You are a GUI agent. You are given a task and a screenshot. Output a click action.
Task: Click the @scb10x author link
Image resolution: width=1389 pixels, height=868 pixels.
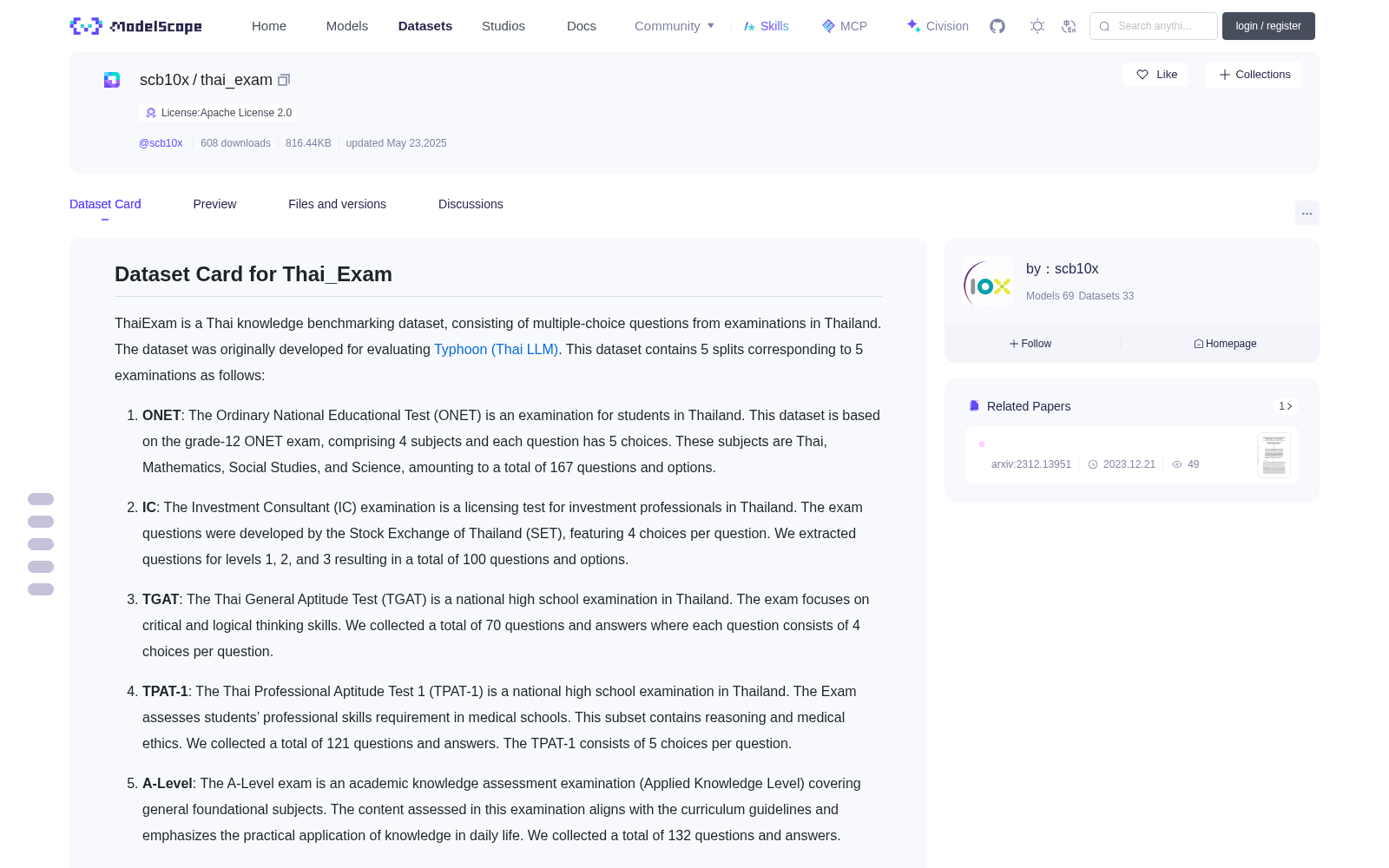coord(161,143)
